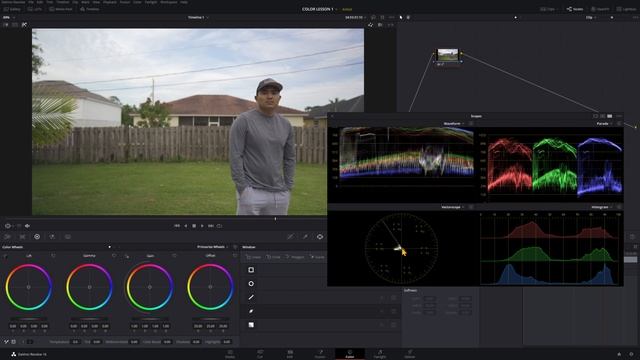The height and width of the screenshot is (360, 640).
Task: Open the Primaries Wheels mode dropdown
Action: point(212,247)
